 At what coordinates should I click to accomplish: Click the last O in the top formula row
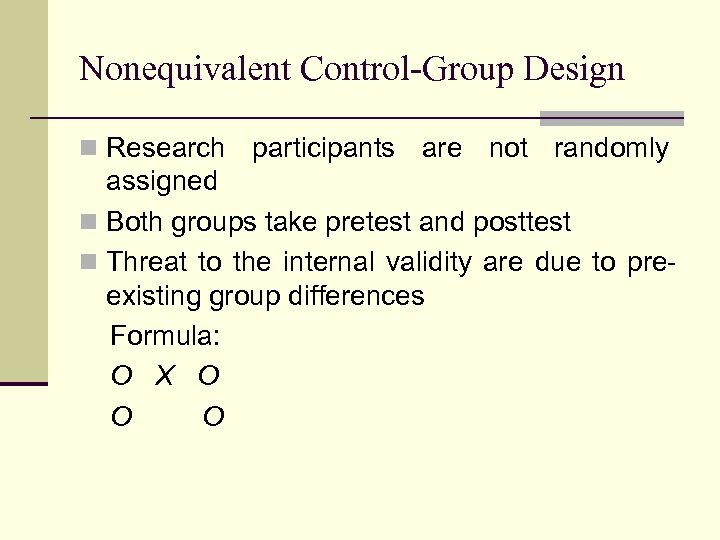click(209, 376)
